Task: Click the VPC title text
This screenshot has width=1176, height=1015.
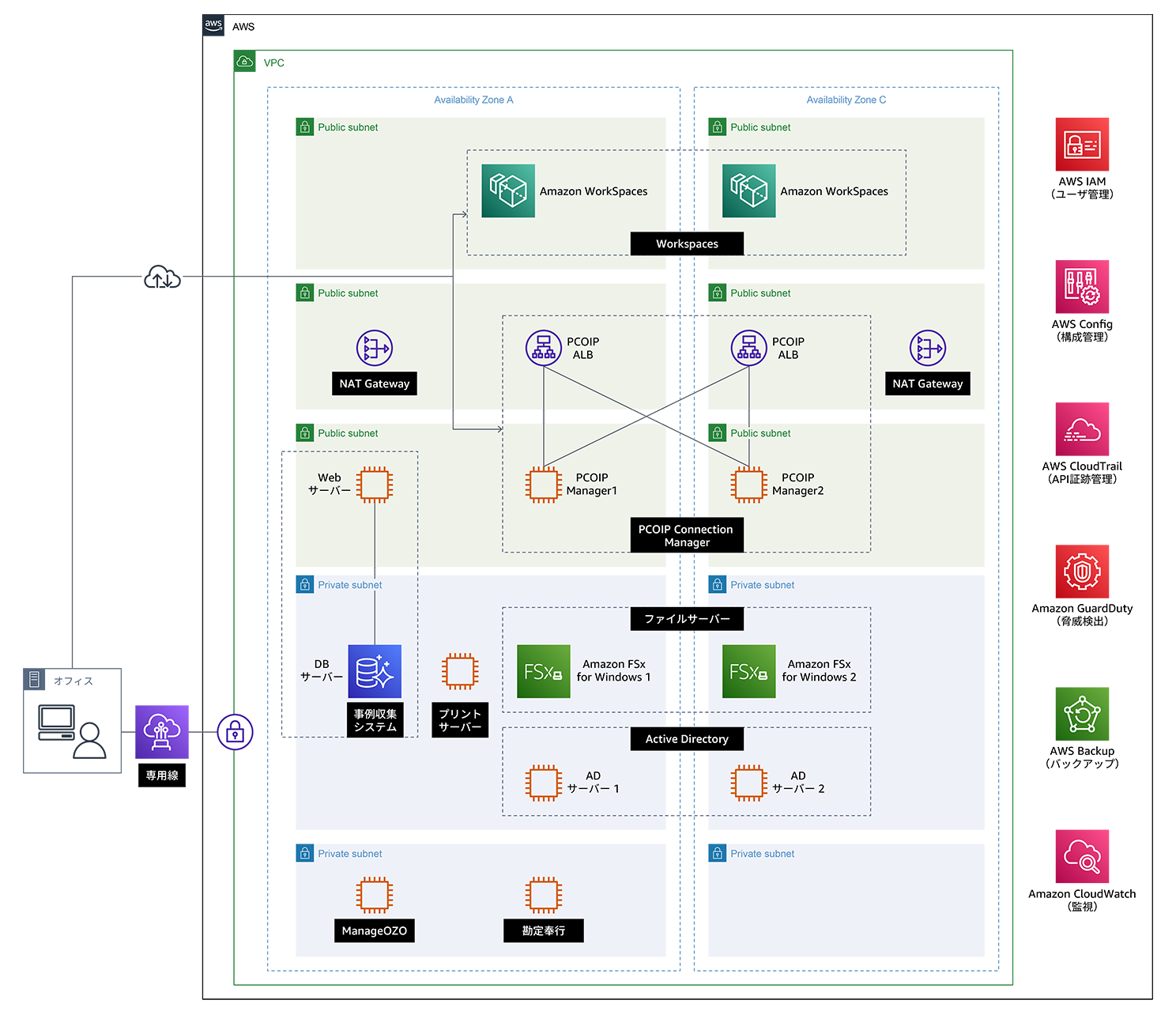Action: 274,62
